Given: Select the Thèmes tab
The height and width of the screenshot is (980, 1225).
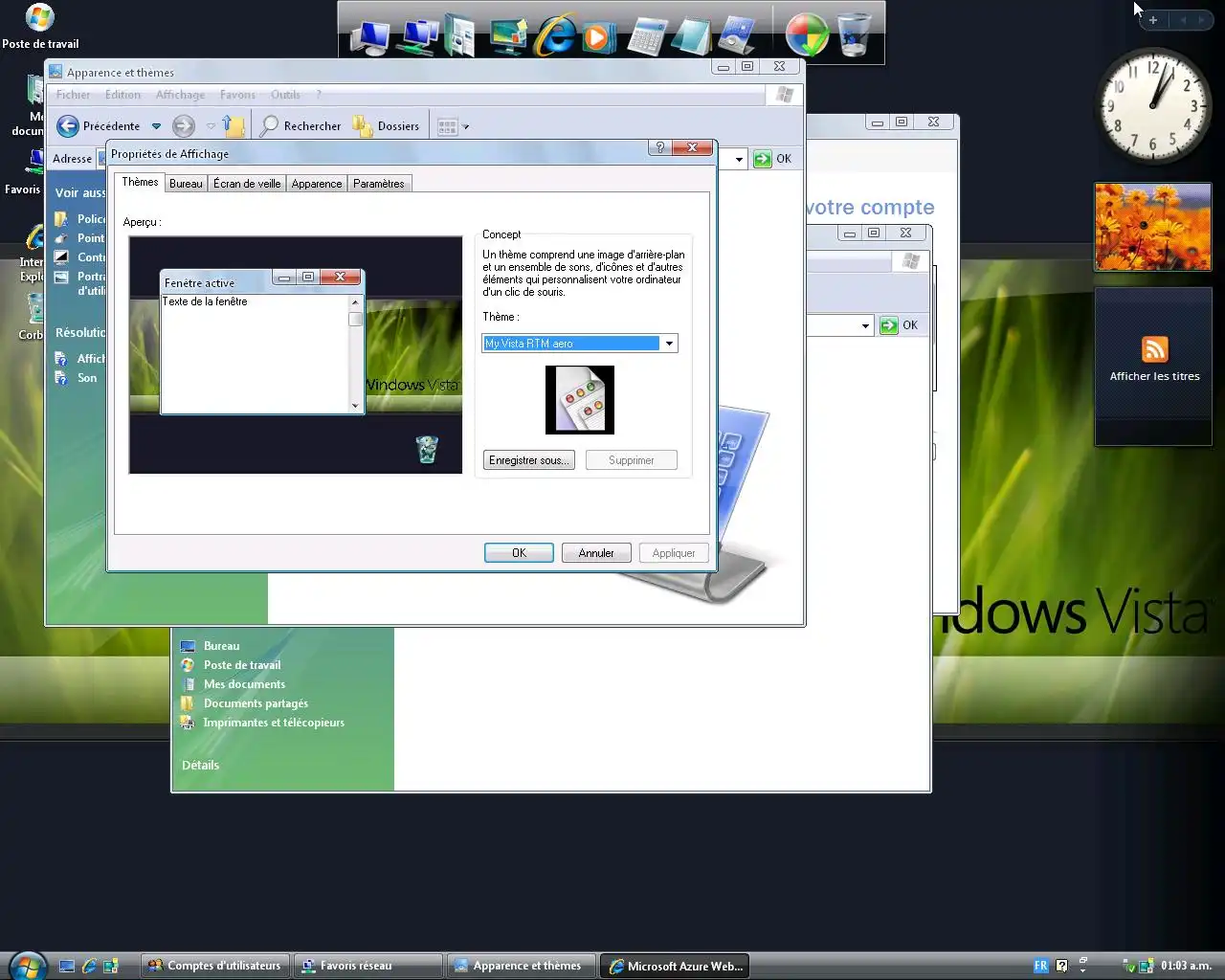Looking at the screenshot, I should pyautogui.click(x=140, y=182).
